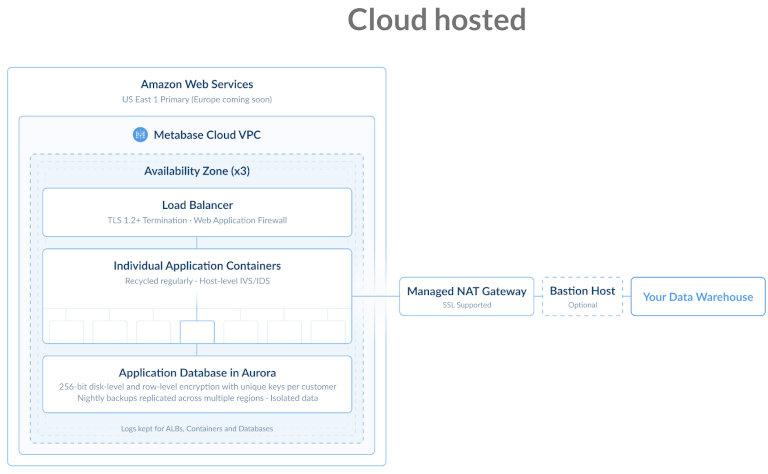This screenshot has height=474, width=768.
Task: Open Your Data Warehouse link
Action: 698,297
